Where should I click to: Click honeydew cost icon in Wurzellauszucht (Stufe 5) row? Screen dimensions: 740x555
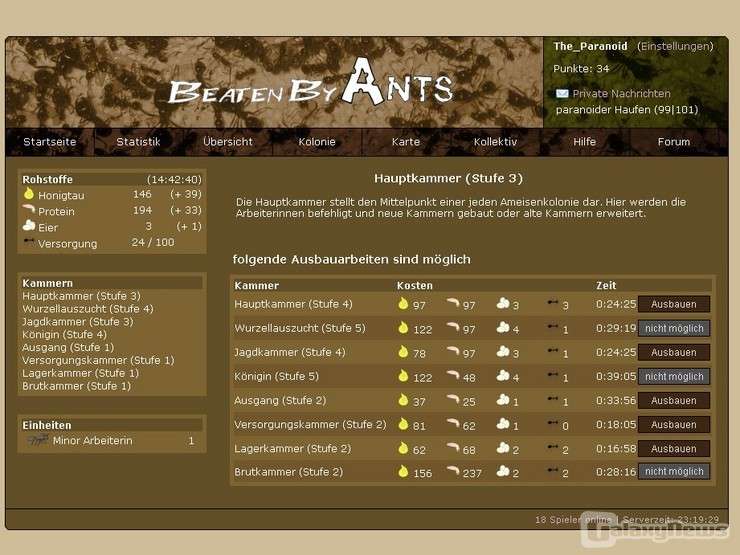tap(403, 328)
